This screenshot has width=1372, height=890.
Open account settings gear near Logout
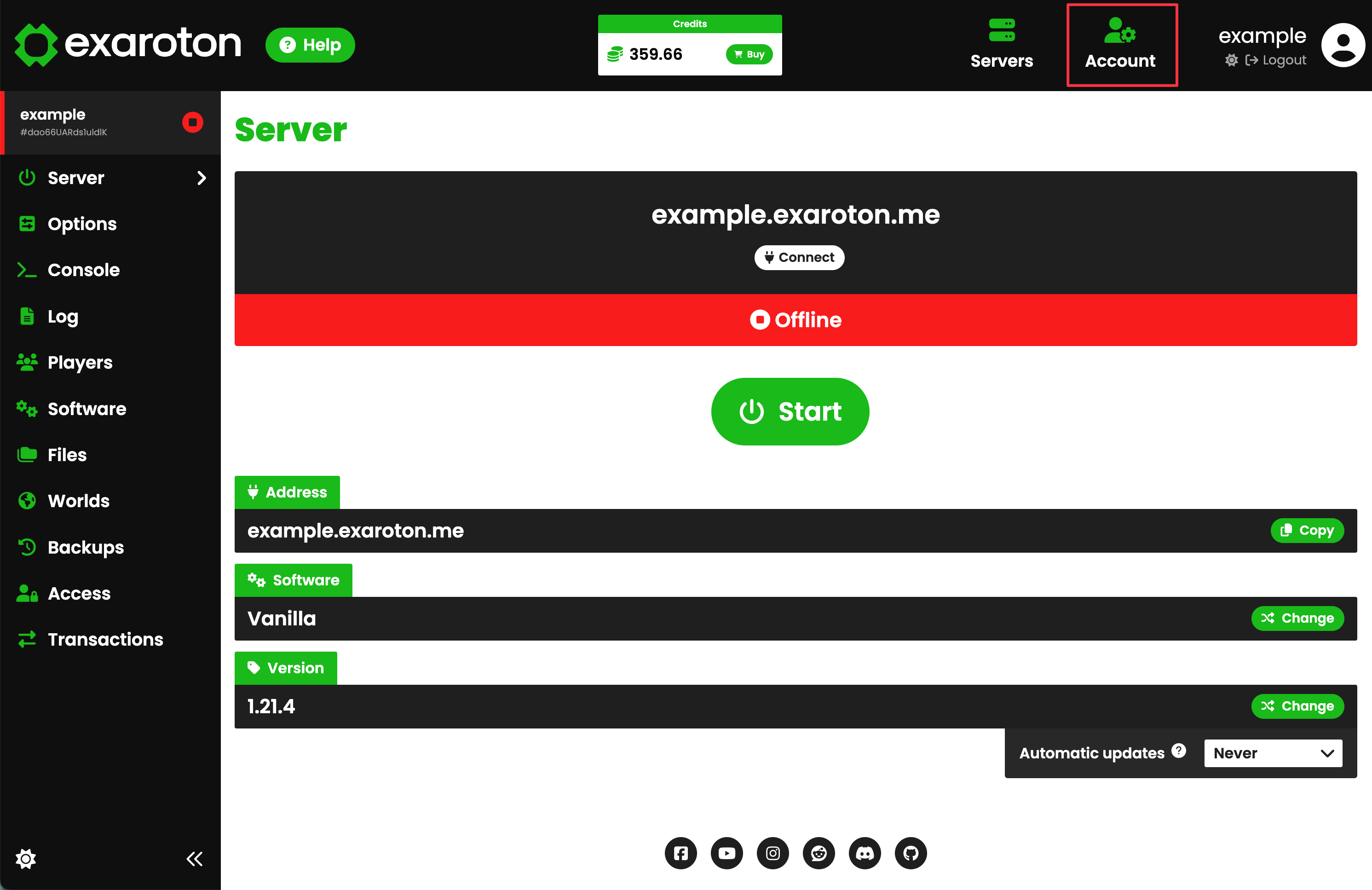tap(1231, 60)
